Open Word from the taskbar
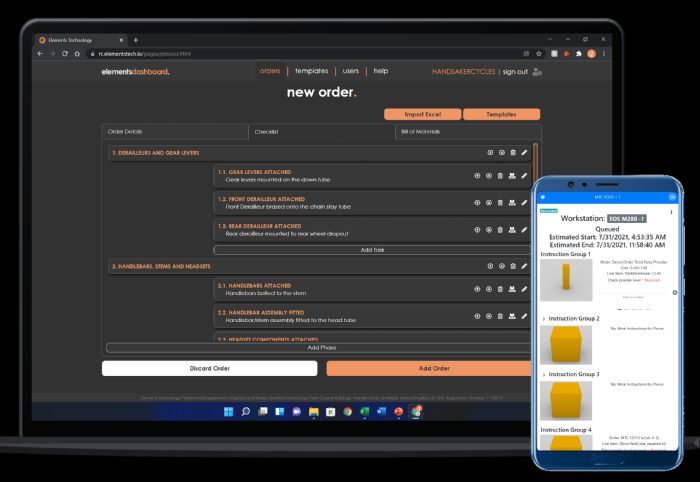Screen dimensions: 700x482 [381, 411]
